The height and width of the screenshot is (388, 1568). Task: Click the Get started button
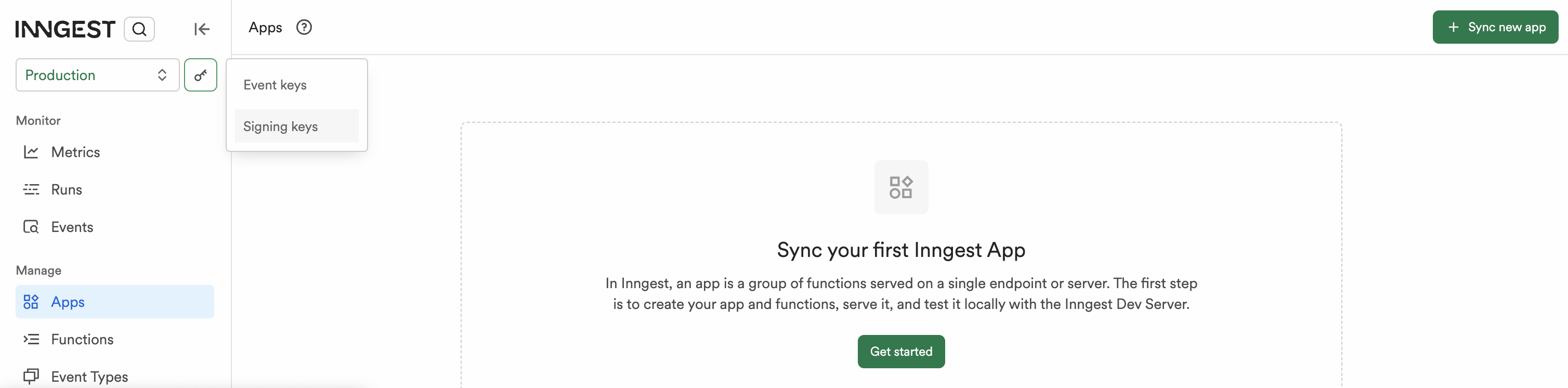900,352
